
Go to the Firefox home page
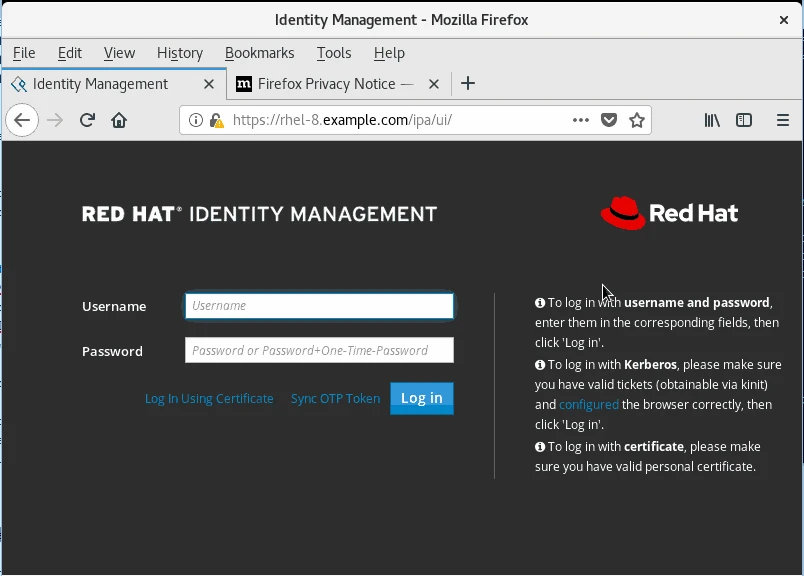click(x=119, y=120)
